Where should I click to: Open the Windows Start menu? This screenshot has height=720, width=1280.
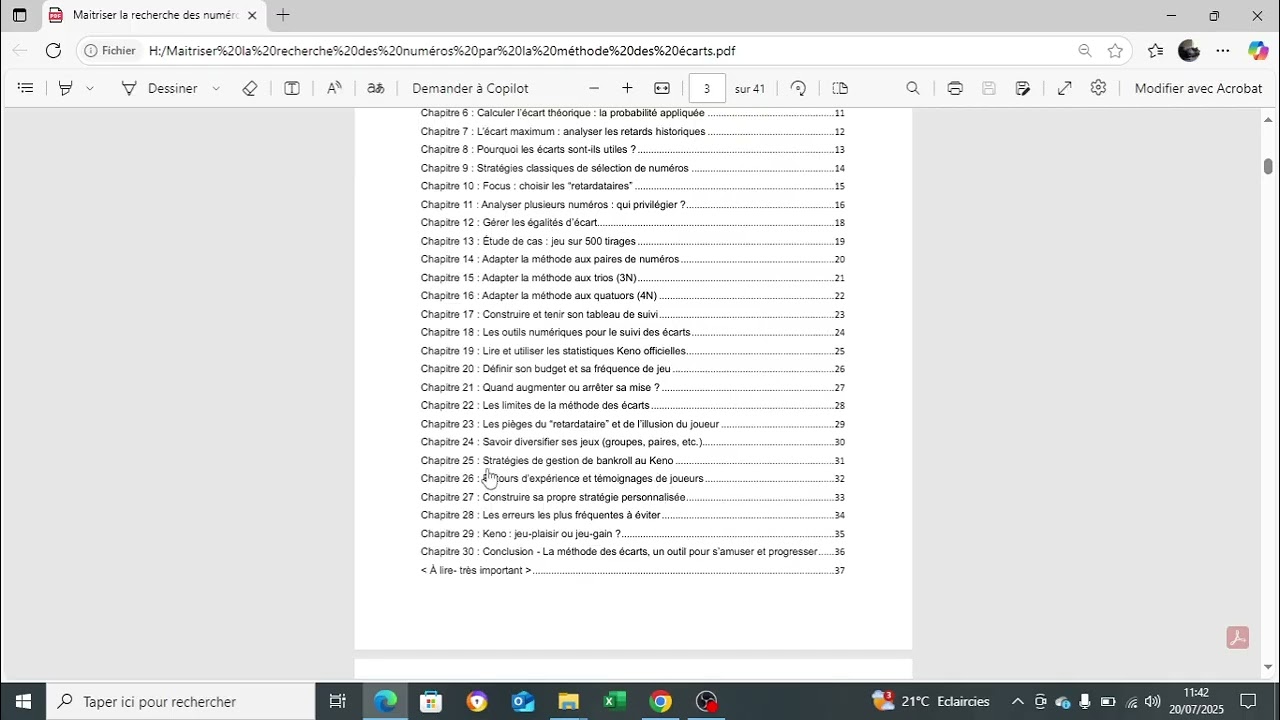click(23, 701)
